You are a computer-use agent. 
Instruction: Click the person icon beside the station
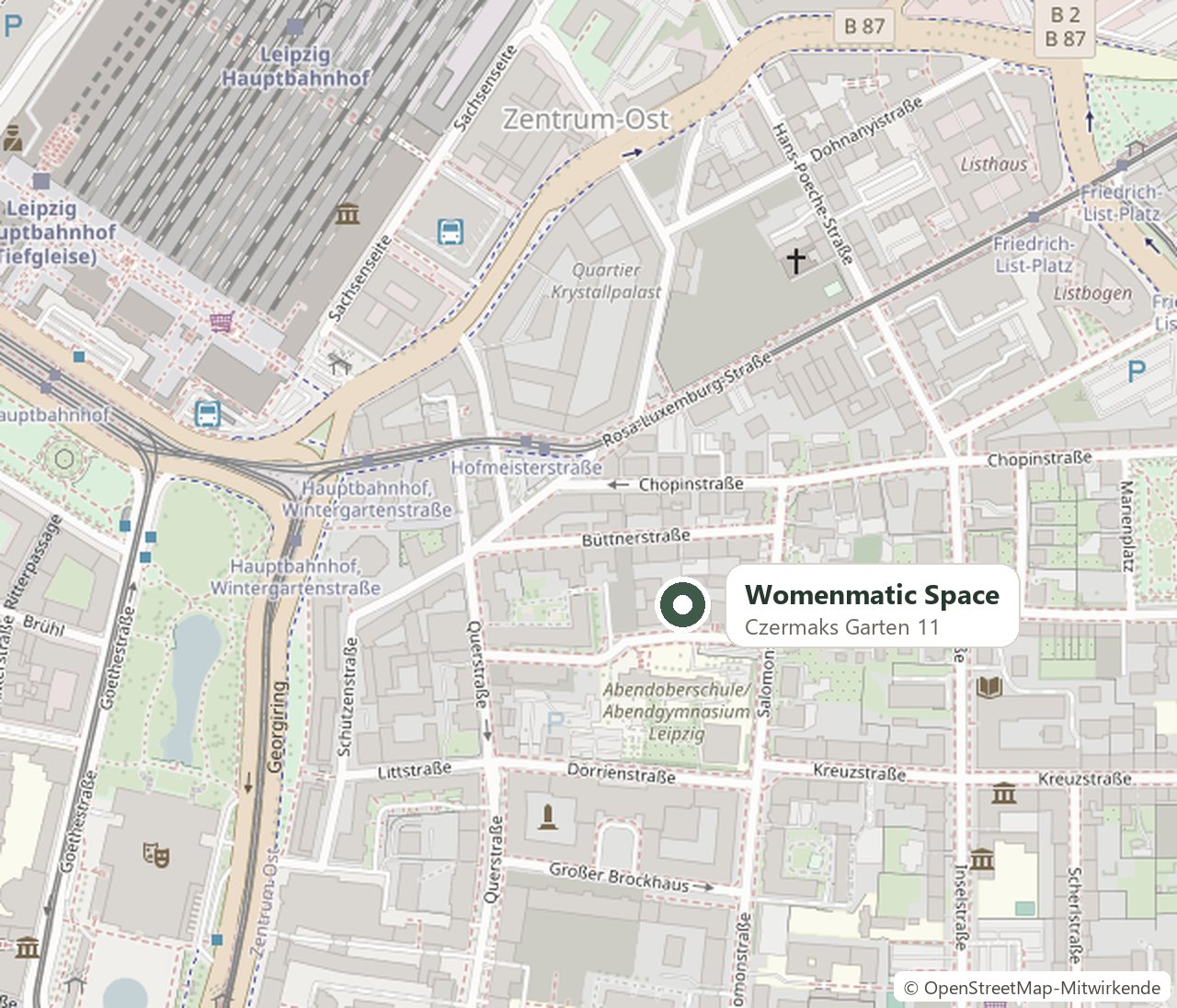coord(13,138)
